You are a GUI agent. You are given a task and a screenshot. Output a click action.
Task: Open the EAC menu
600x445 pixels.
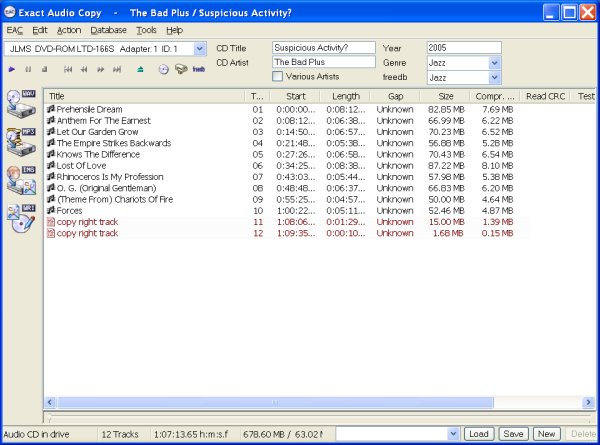(15, 30)
